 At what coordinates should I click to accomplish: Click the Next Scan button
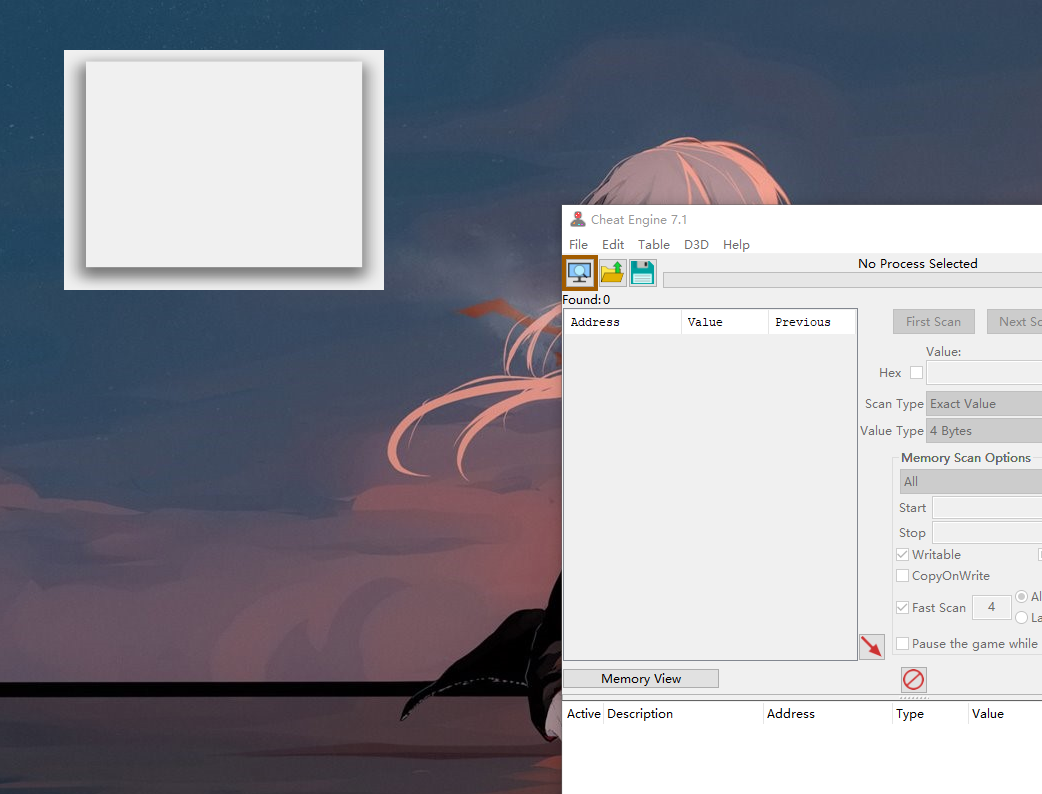click(1015, 322)
